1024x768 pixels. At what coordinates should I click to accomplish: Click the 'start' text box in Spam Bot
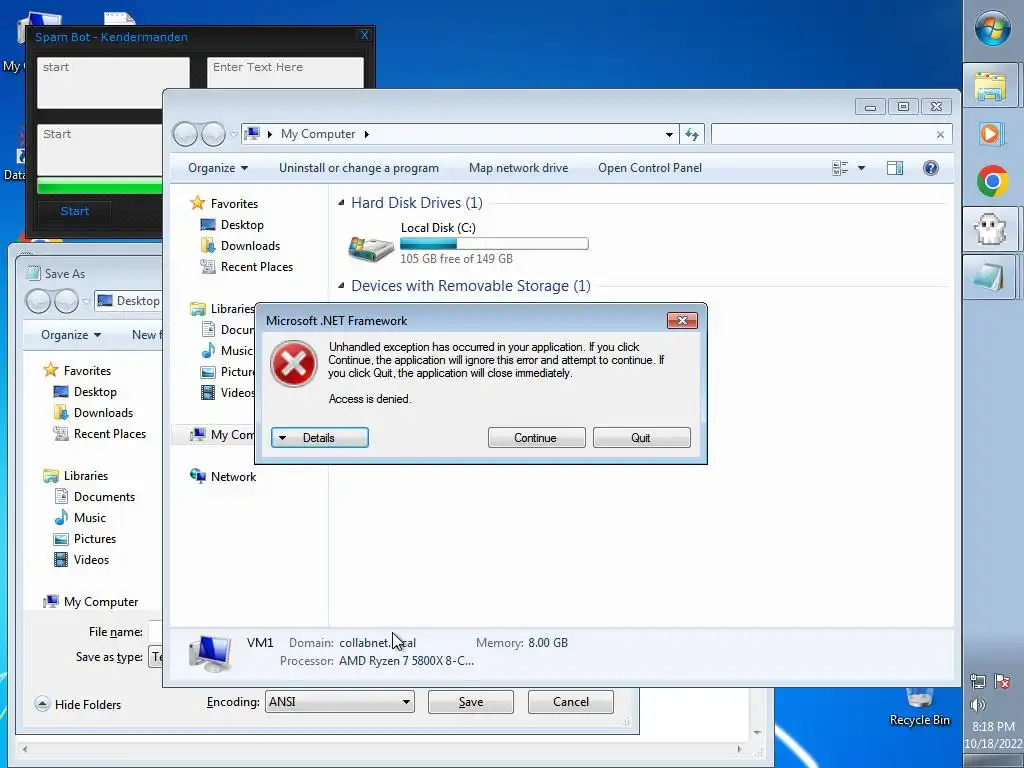coord(113,82)
